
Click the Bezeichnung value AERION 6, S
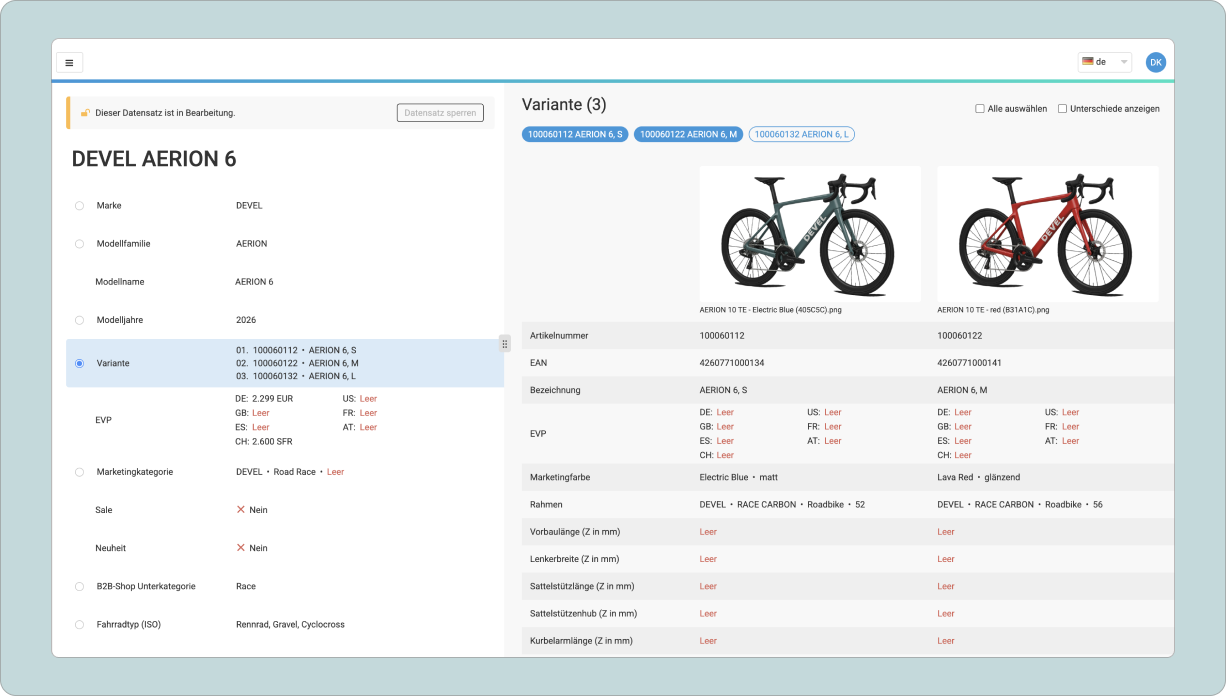[x=723, y=390]
